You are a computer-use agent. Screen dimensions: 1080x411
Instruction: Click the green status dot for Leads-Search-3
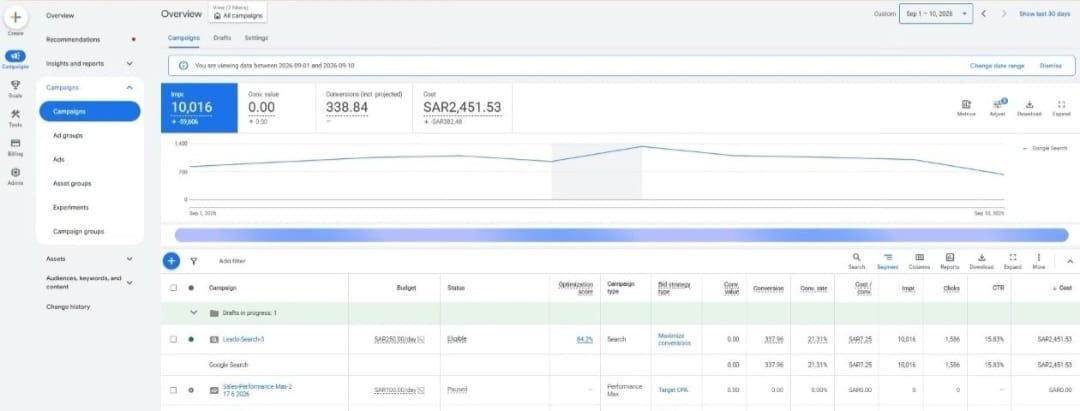[x=191, y=339]
